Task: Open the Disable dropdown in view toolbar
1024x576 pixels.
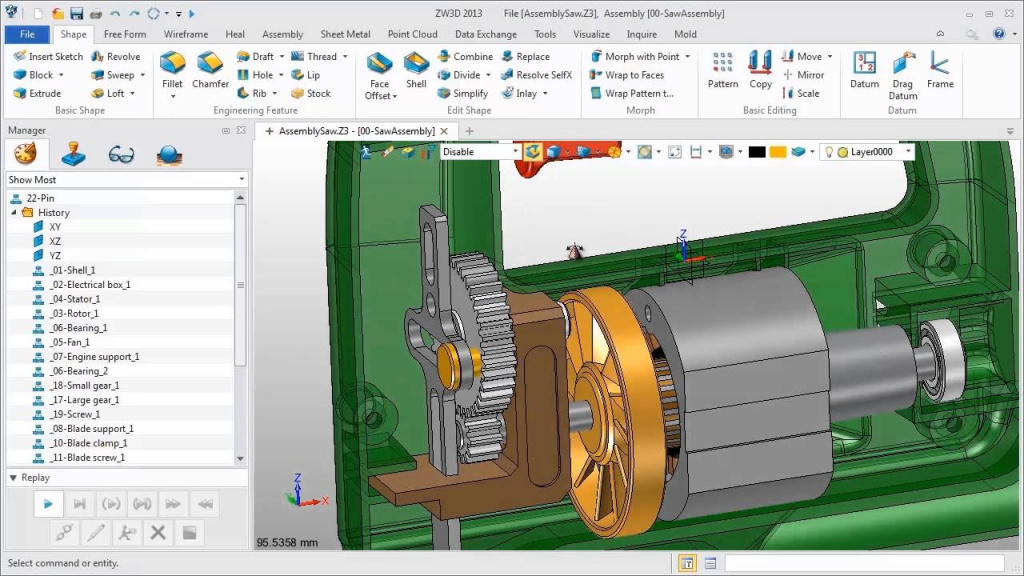Action: point(516,152)
